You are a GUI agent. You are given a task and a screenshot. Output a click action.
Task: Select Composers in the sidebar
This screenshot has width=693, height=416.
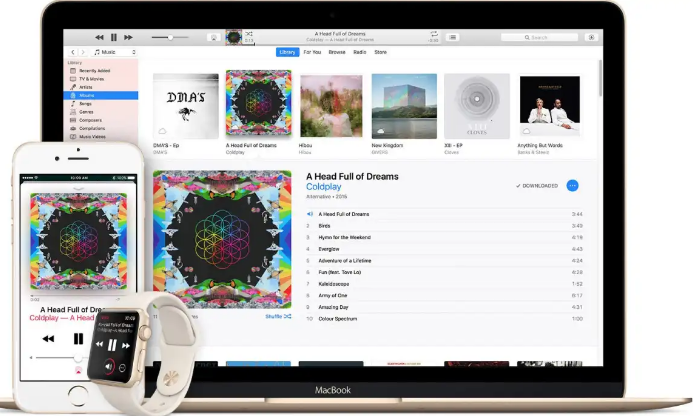[101, 120]
